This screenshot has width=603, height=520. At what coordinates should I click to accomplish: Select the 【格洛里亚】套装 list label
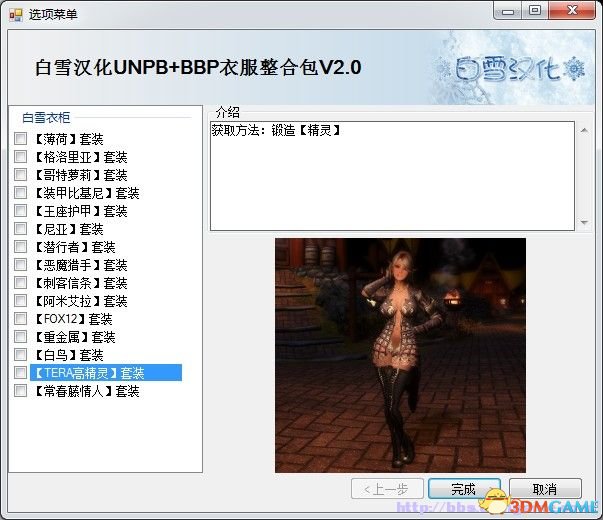pos(81,157)
